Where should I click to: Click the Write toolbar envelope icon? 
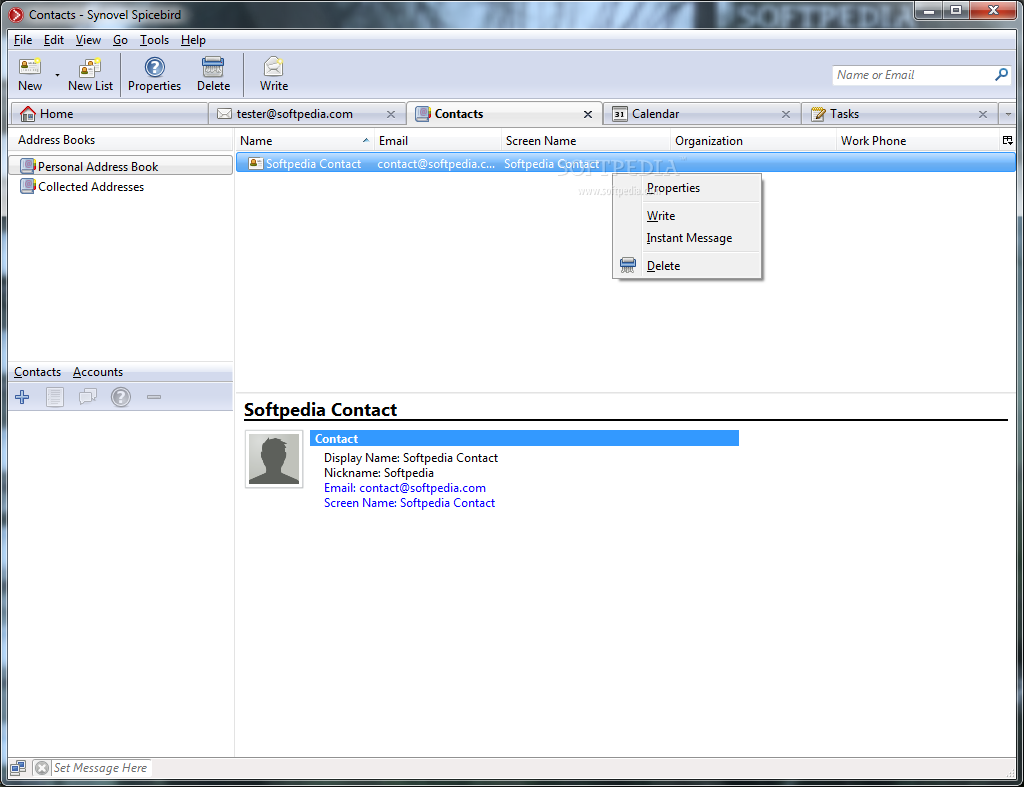274,67
